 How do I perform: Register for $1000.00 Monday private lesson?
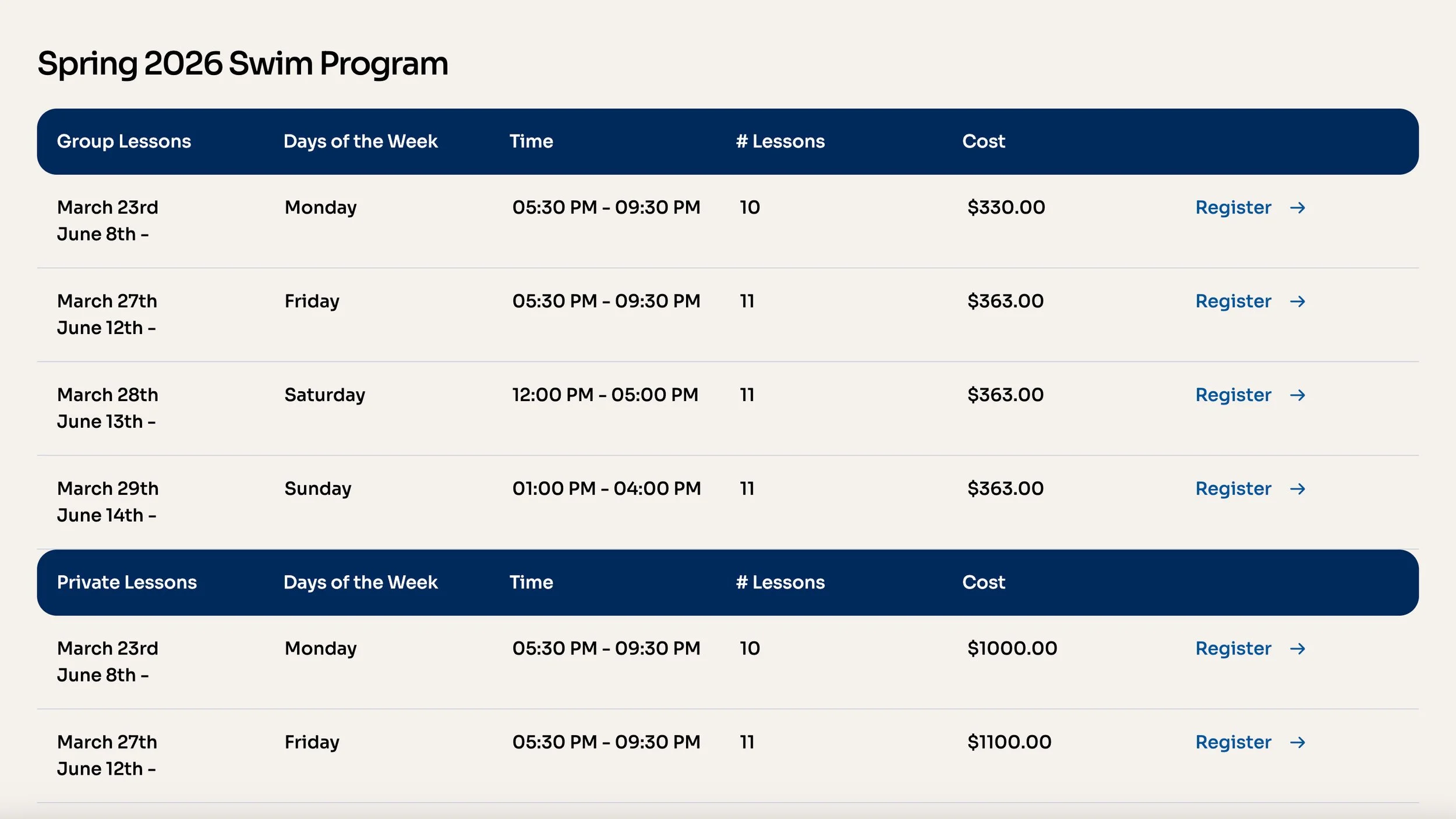point(1233,648)
